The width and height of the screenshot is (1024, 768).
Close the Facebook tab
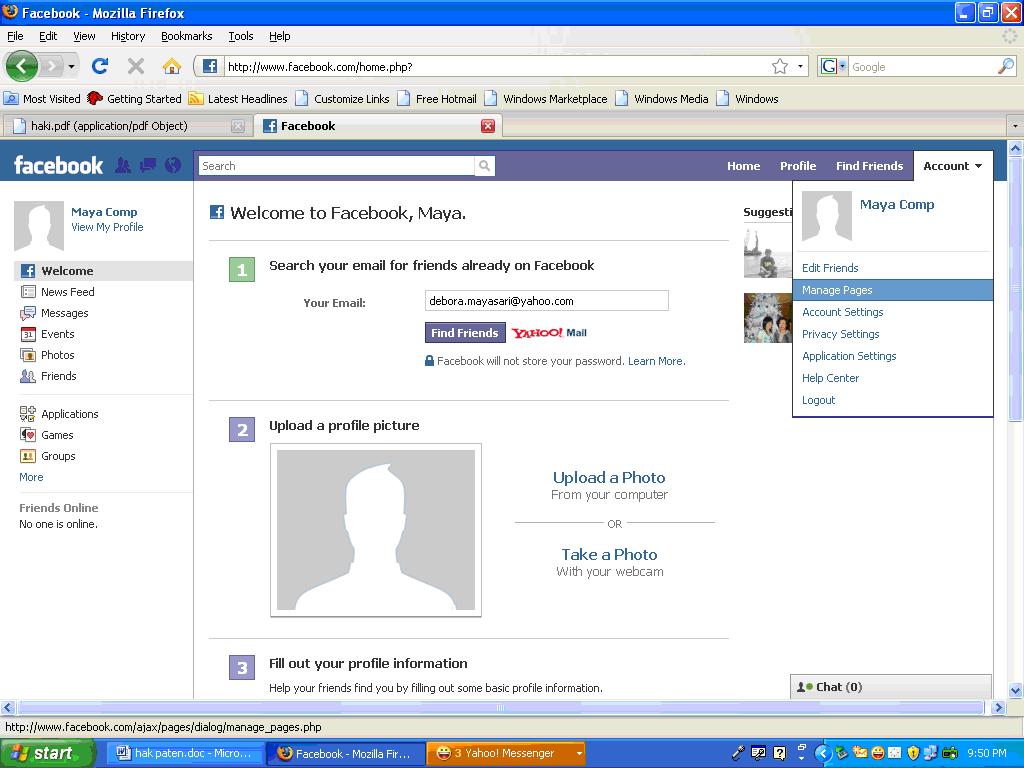click(488, 126)
